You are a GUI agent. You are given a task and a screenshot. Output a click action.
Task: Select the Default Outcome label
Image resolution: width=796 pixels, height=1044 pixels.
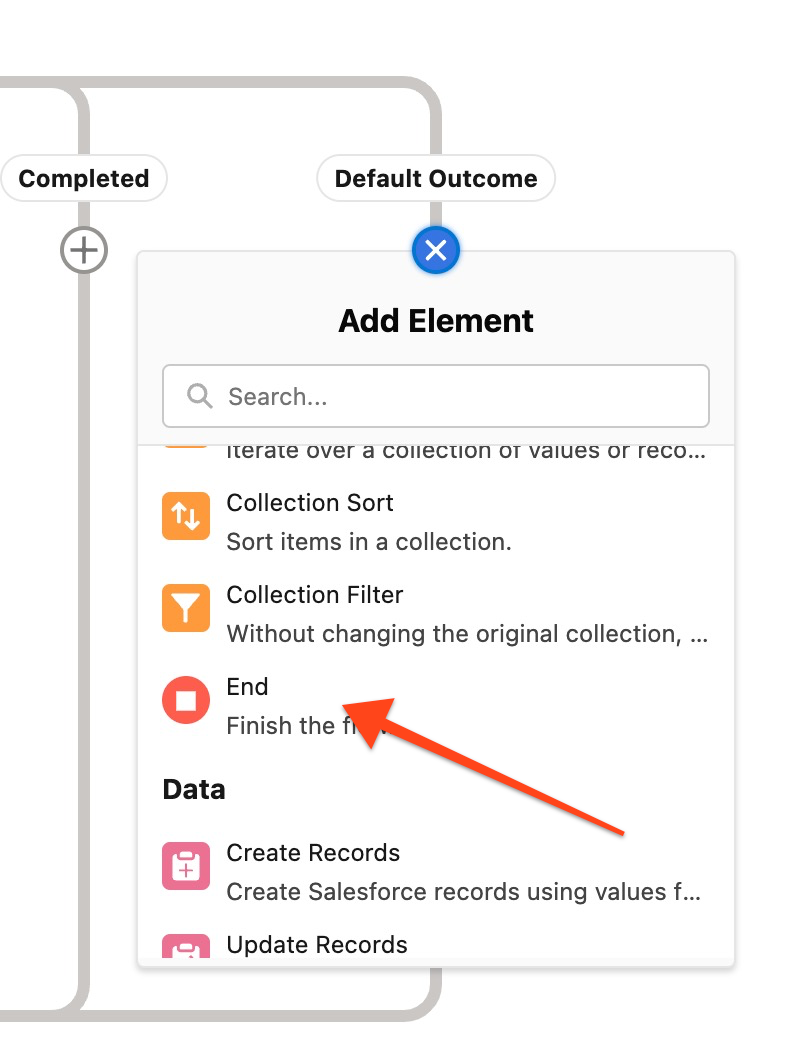[x=435, y=178]
